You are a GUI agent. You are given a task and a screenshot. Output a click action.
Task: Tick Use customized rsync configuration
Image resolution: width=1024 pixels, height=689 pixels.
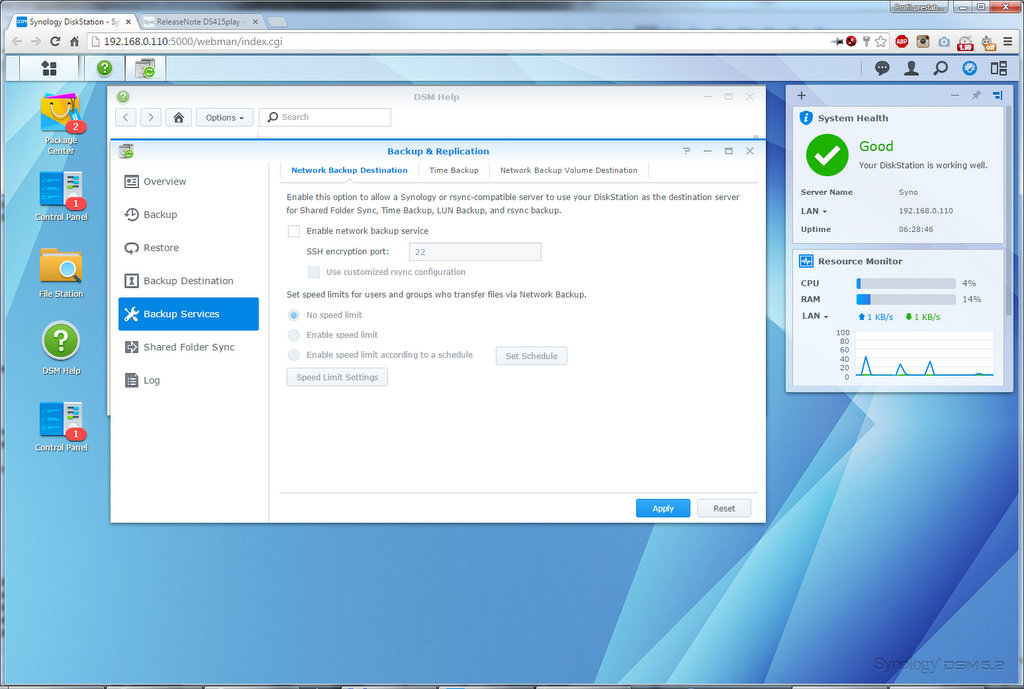pos(313,272)
